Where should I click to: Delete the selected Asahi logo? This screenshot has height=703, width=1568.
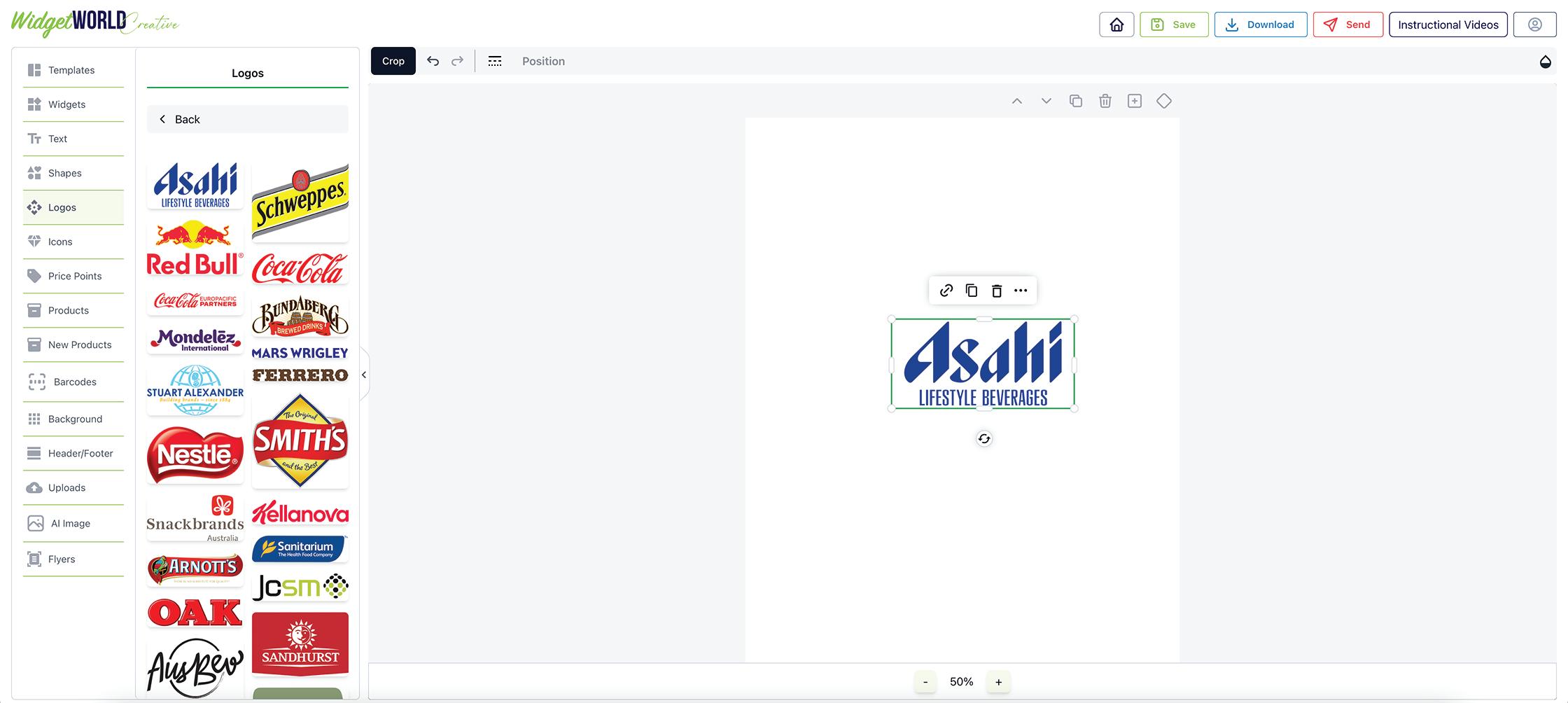coord(997,291)
